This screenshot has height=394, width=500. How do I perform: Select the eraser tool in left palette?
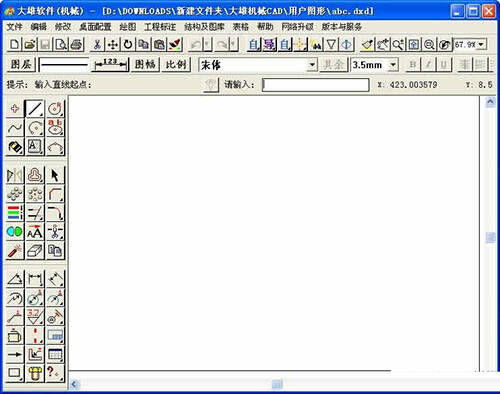coord(35,251)
